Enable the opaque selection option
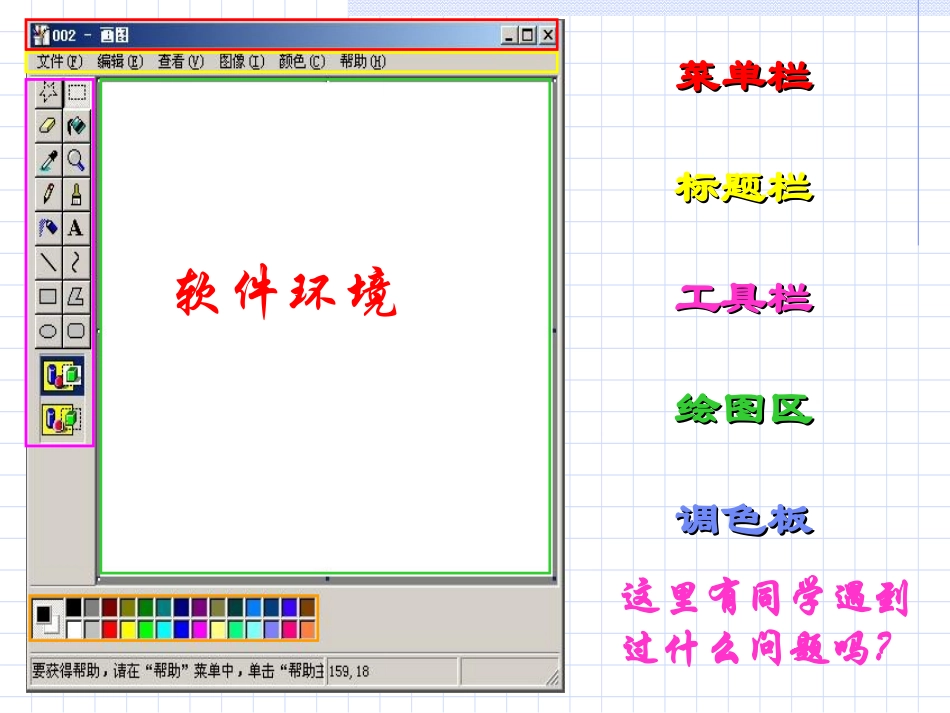Image resolution: width=950 pixels, height=713 pixels. pos(62,376)
